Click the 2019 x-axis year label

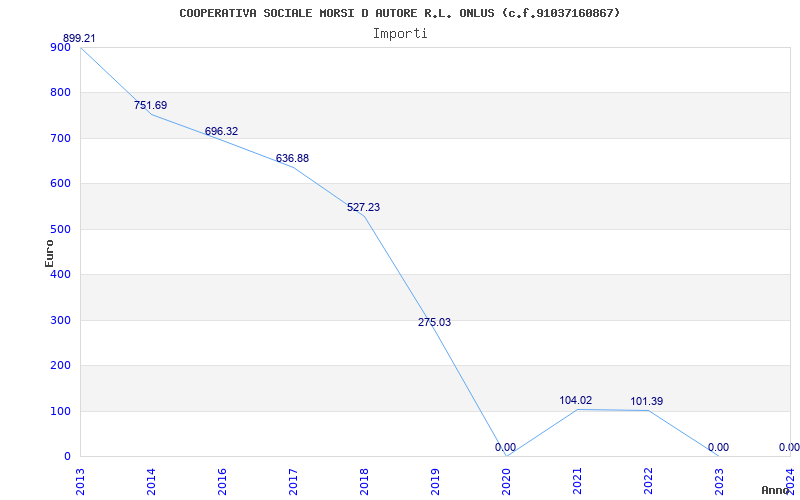435,481
